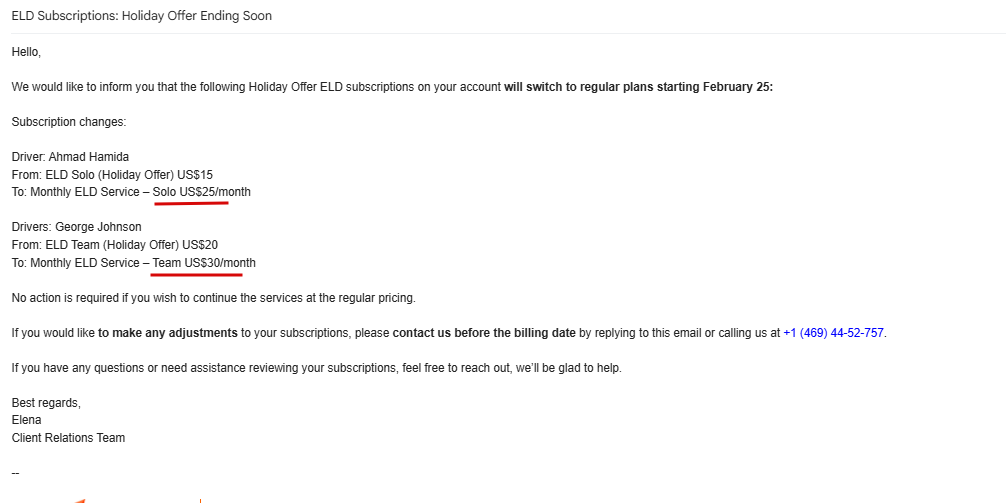This screenshot has width=1006, height=503.
Task: Click the '--' signature separator
Action: (x=16, y=472)
